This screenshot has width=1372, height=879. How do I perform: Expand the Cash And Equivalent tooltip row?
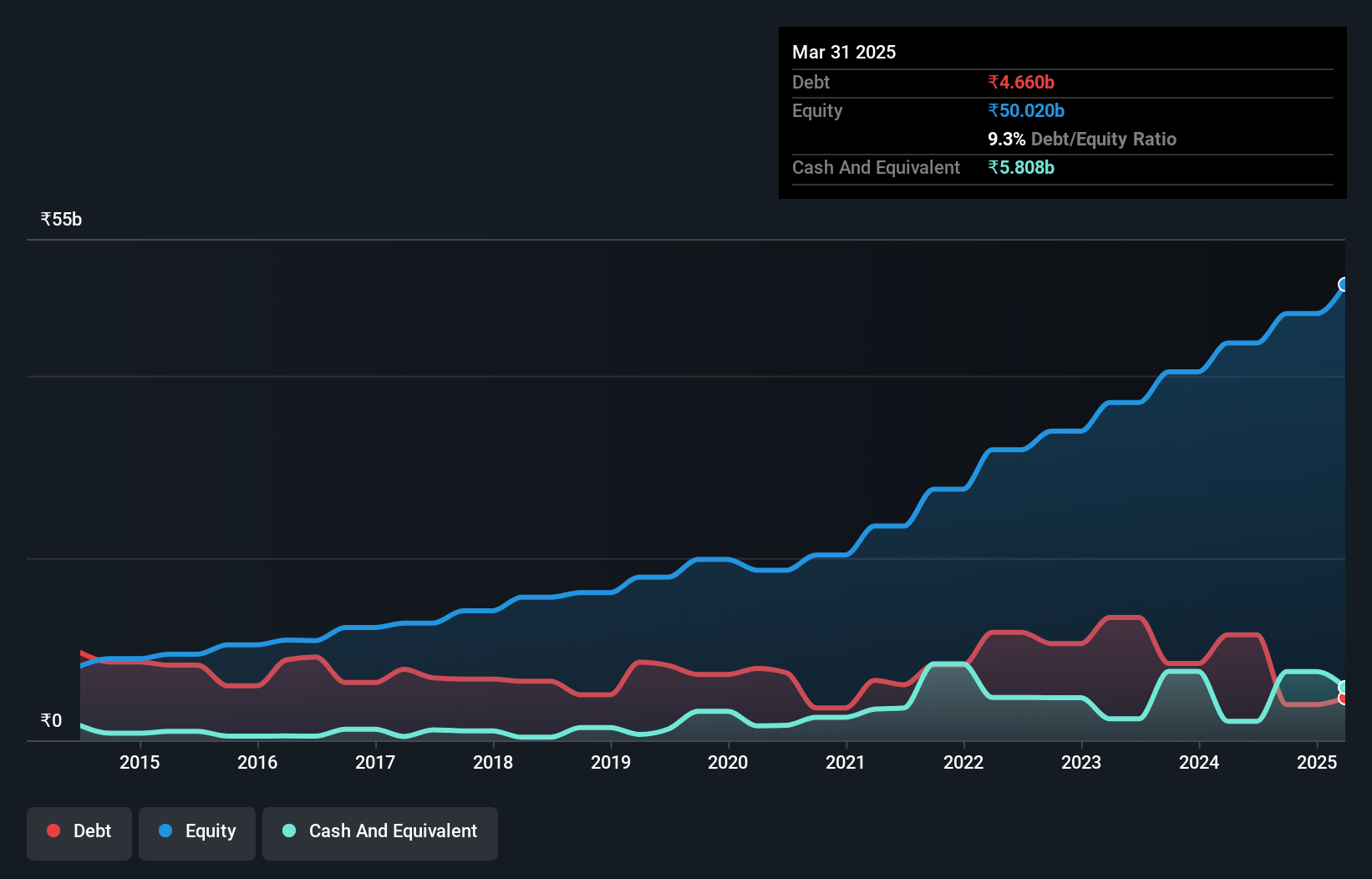pos(875,168)
